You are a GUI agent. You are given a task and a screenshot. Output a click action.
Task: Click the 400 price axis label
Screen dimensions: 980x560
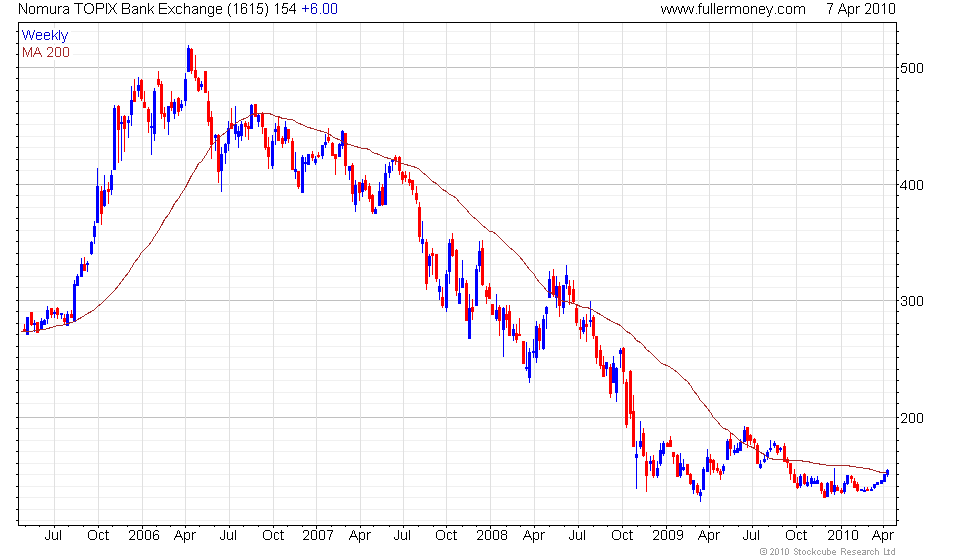(x=912, y=185)
